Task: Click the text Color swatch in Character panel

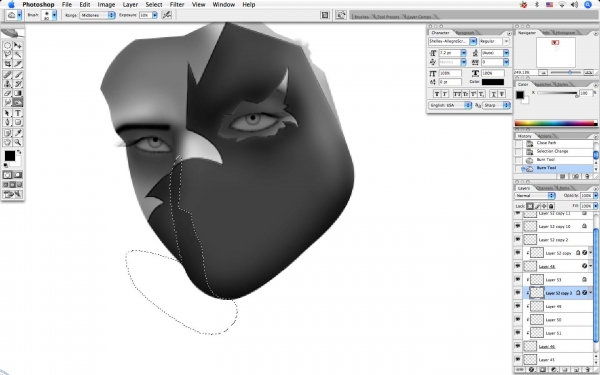Action: pos(493,82)
